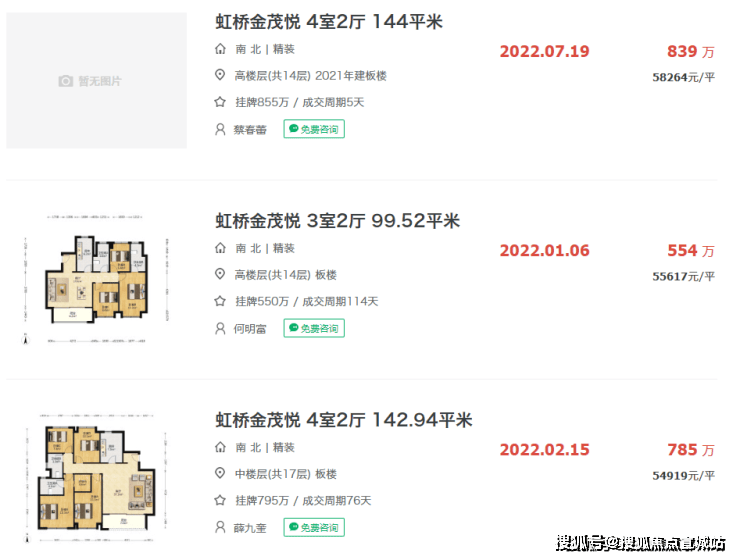This screenshot has width=740, height=560.
Task: Click star icon beside 挂牌855万
Action: [220, 101]
